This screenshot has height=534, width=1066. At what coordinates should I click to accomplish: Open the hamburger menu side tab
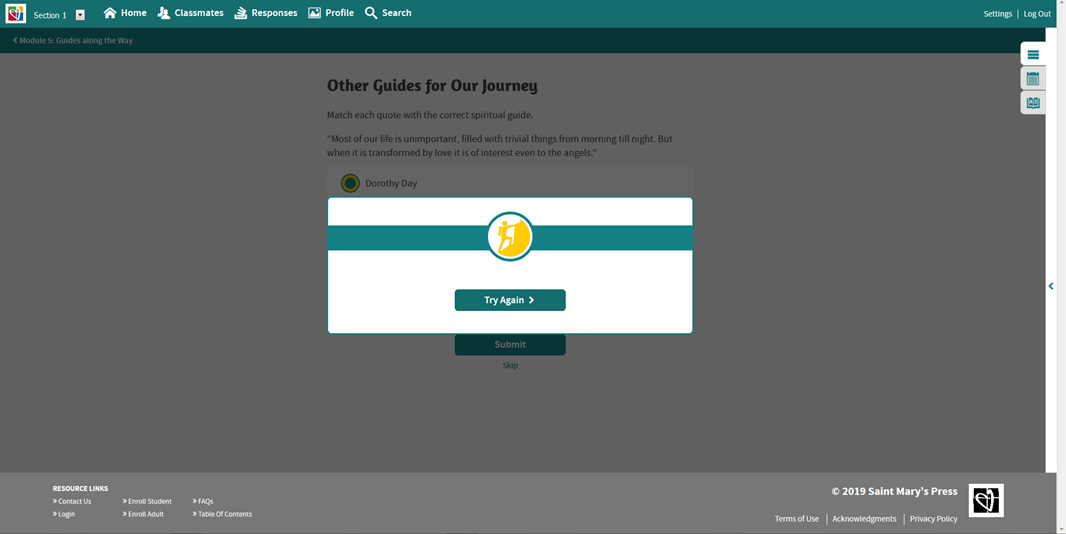[x=1033, y=54]
